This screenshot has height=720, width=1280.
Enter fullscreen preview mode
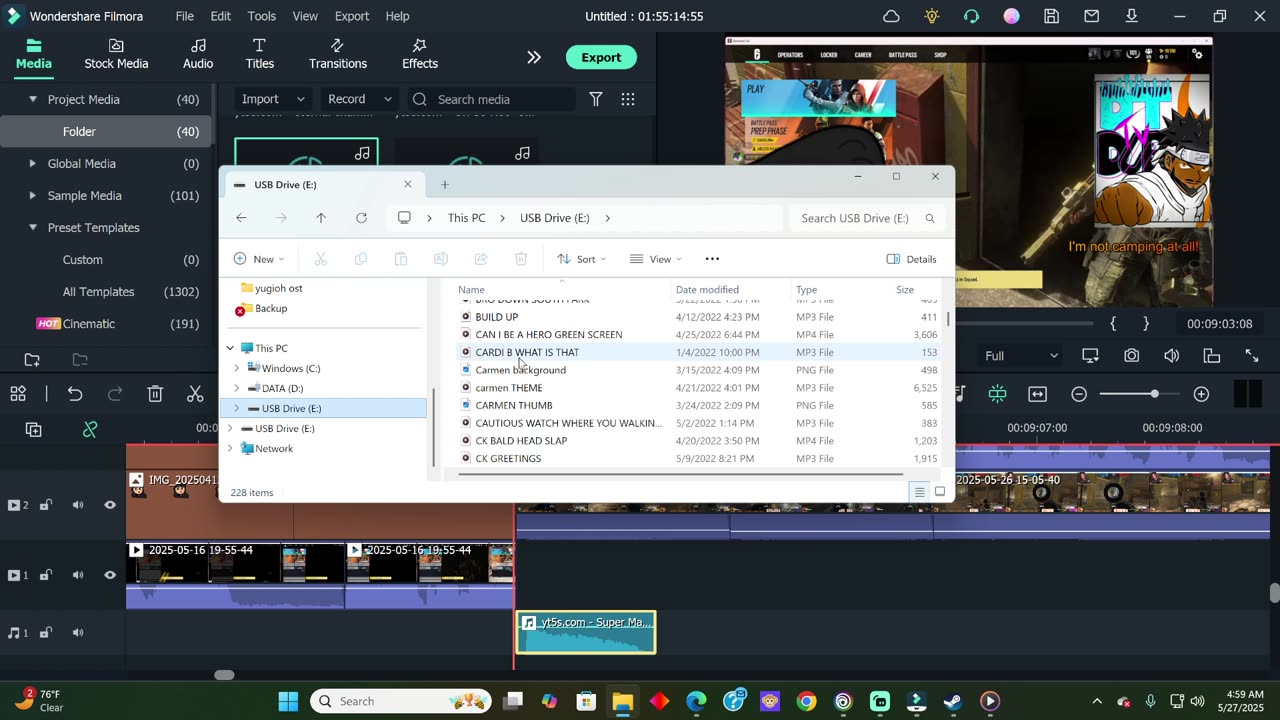point(1251,356)
